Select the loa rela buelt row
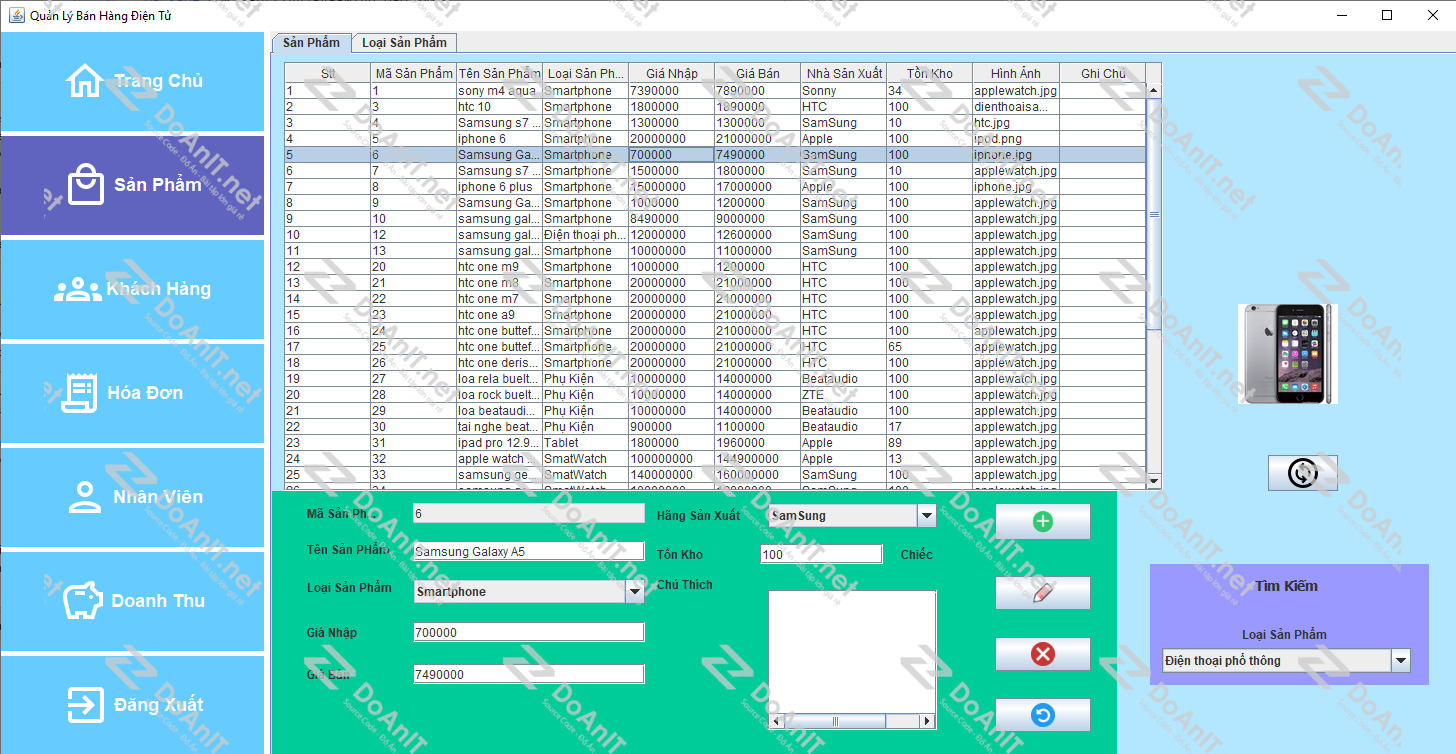Image resolution: width=1456 pixels, height=754 pixels. click(x=715, y=379)
